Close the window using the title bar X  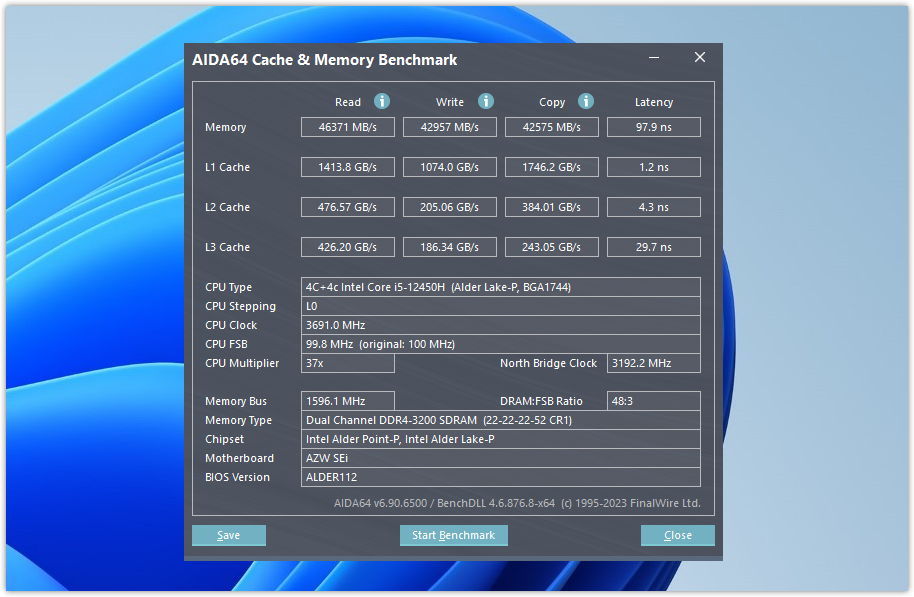tap(700, 58)
